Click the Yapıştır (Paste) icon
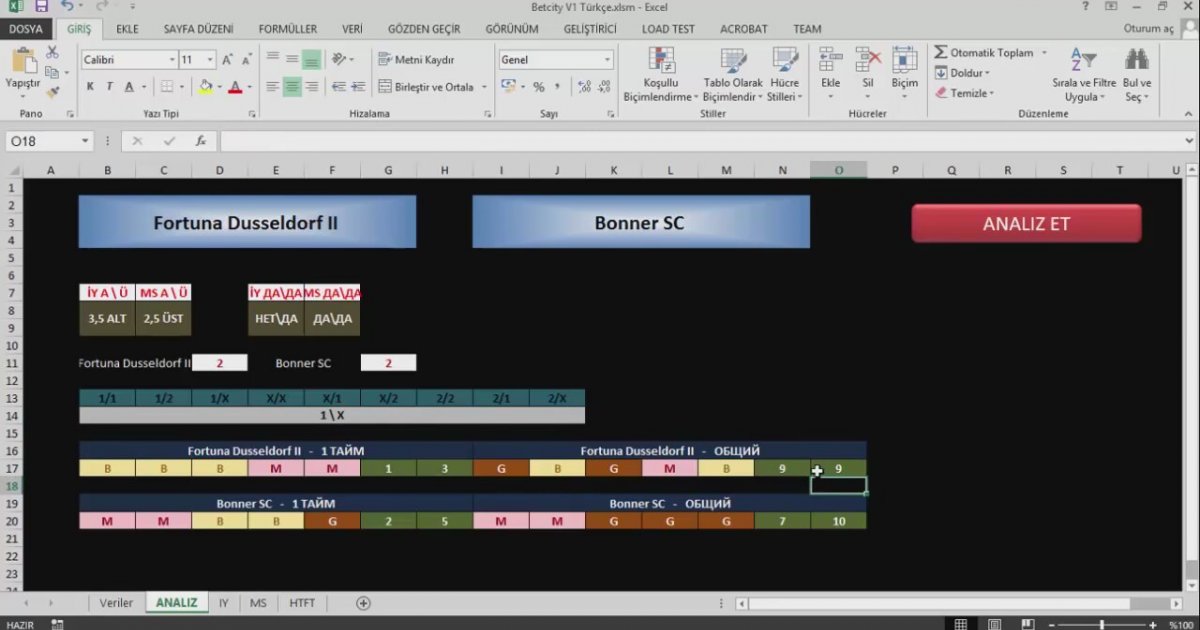Viewport: 1200px width, 630px height. click(22, 62)
